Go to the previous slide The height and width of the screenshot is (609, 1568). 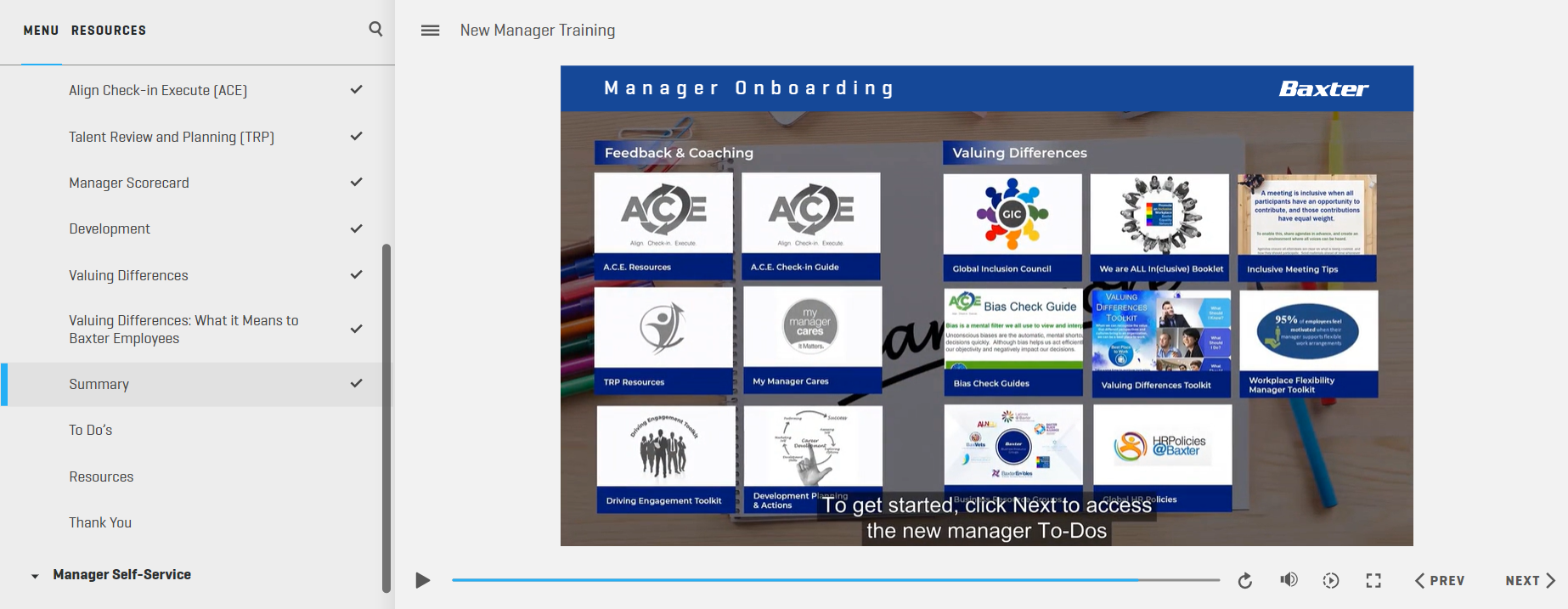[1440, 580]
